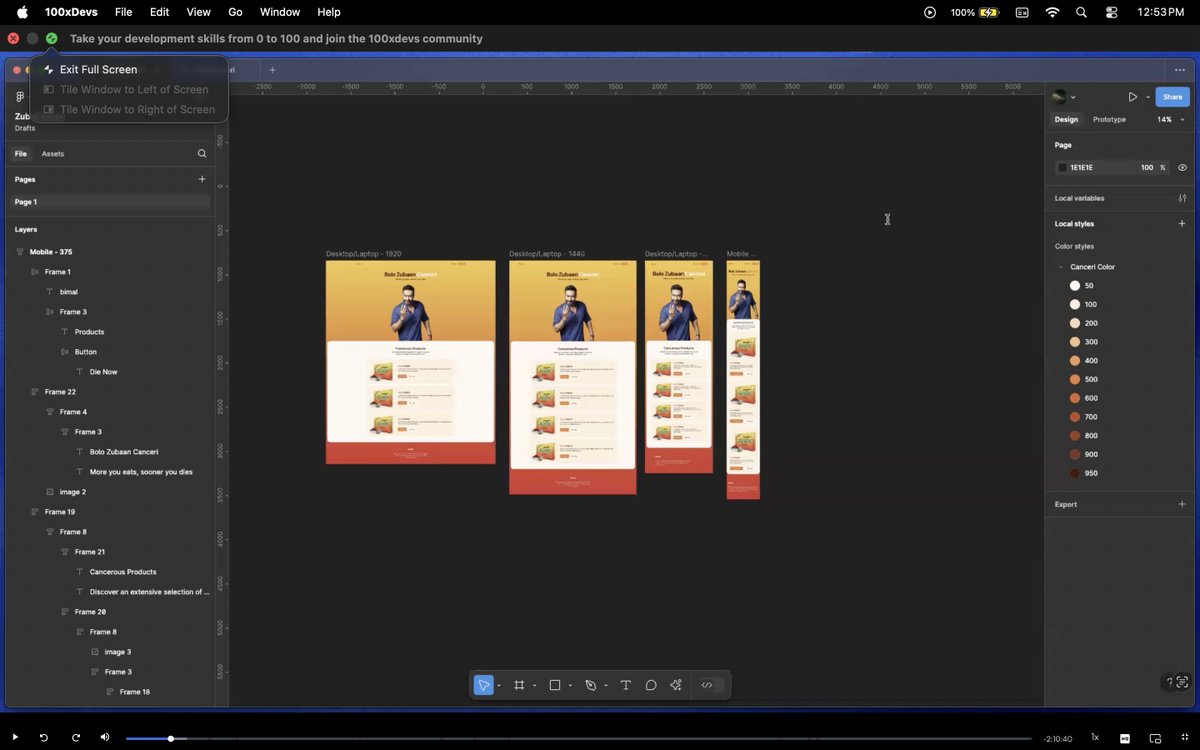Enable picture-in-picture mode icon
1200x750 pixels.
(1155, 738)
